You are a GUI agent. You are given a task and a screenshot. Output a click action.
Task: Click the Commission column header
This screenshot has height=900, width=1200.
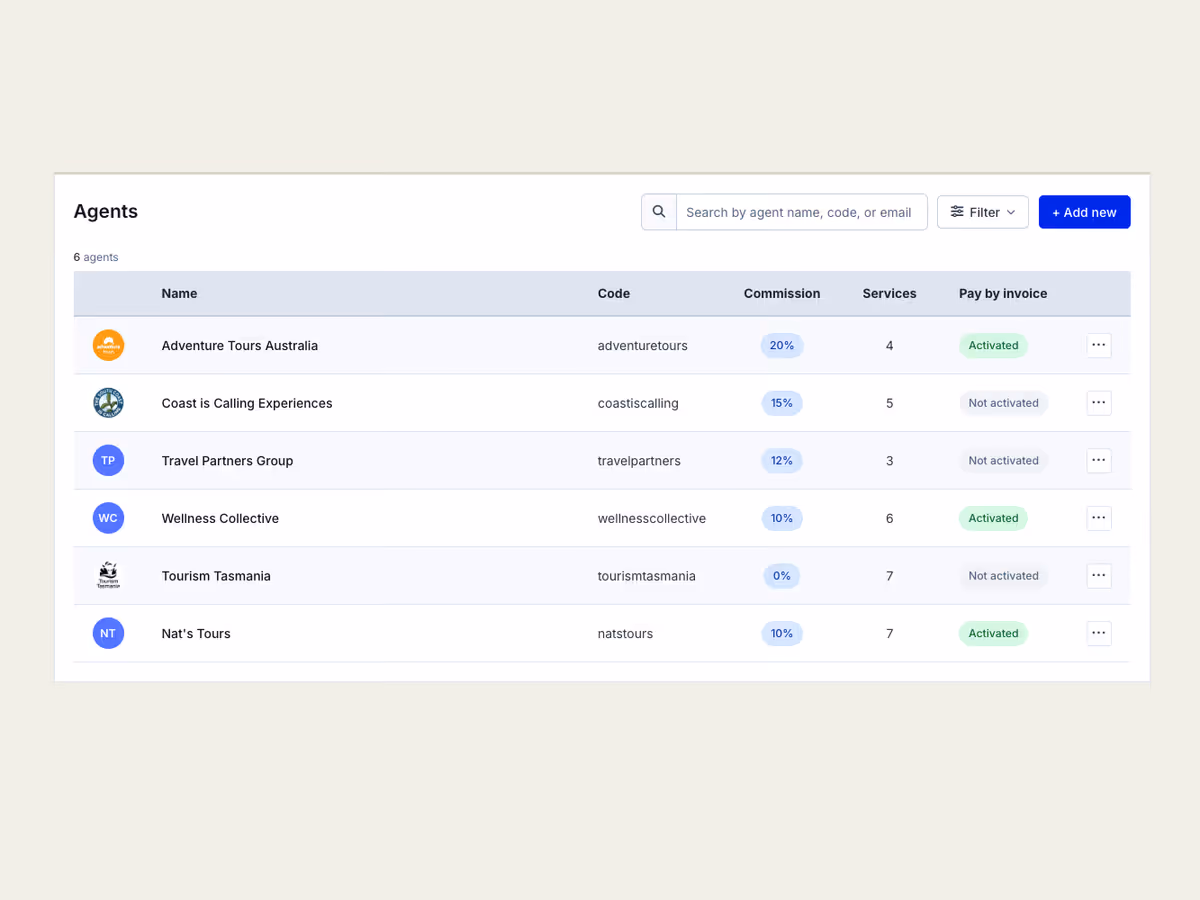tap(782, 293)
